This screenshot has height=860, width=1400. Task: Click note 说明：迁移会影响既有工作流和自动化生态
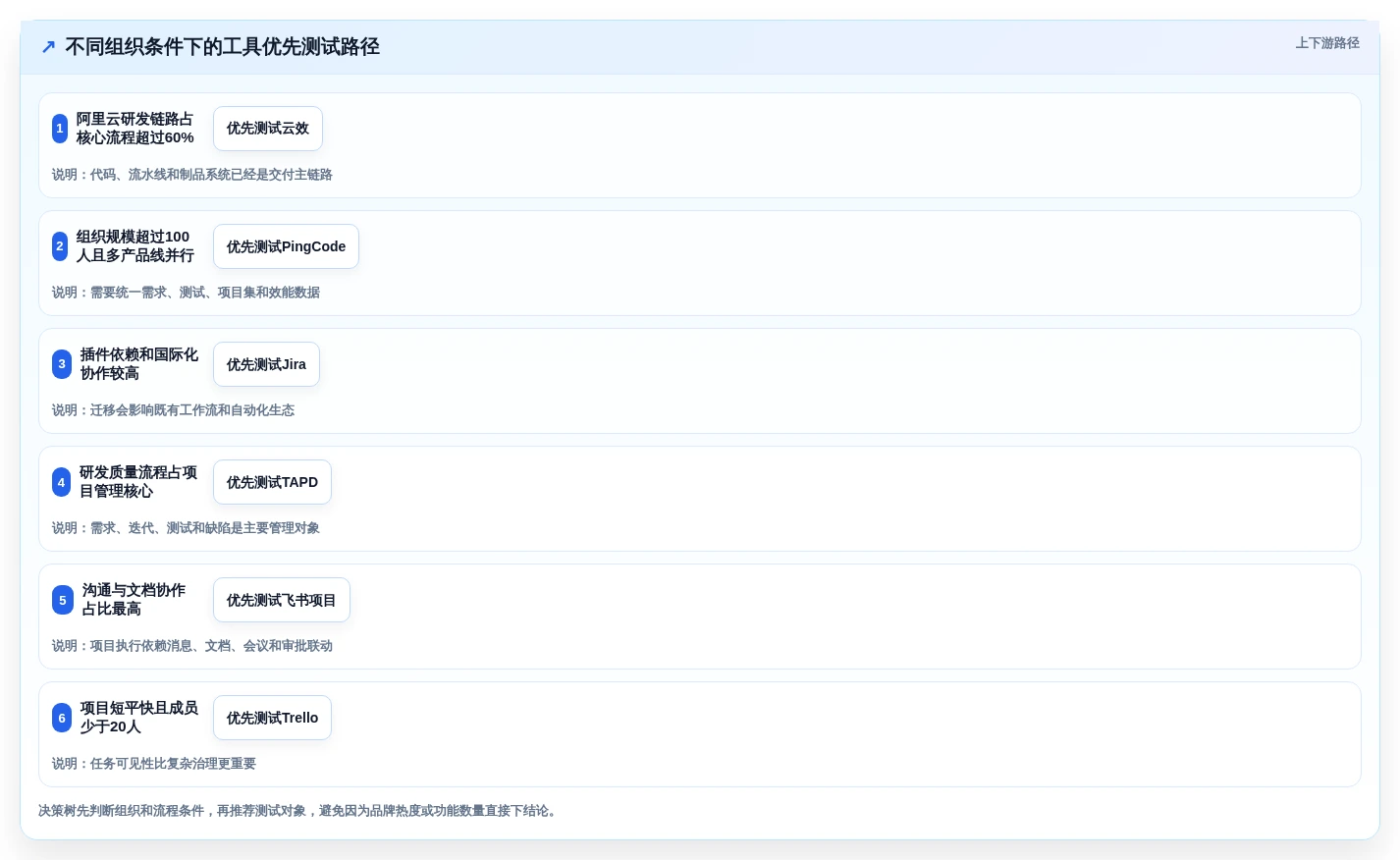[x=173, y=410]
